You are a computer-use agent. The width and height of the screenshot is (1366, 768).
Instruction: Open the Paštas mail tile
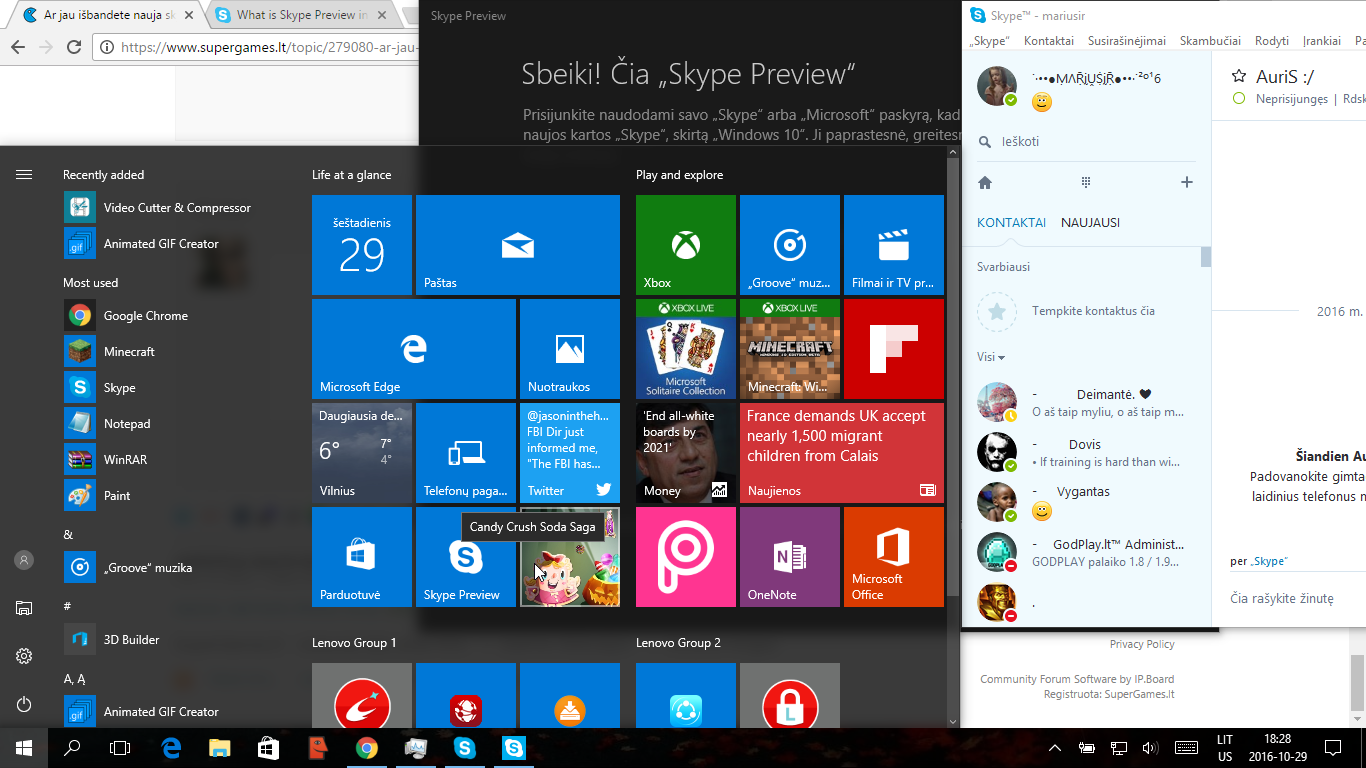[518, 245]
